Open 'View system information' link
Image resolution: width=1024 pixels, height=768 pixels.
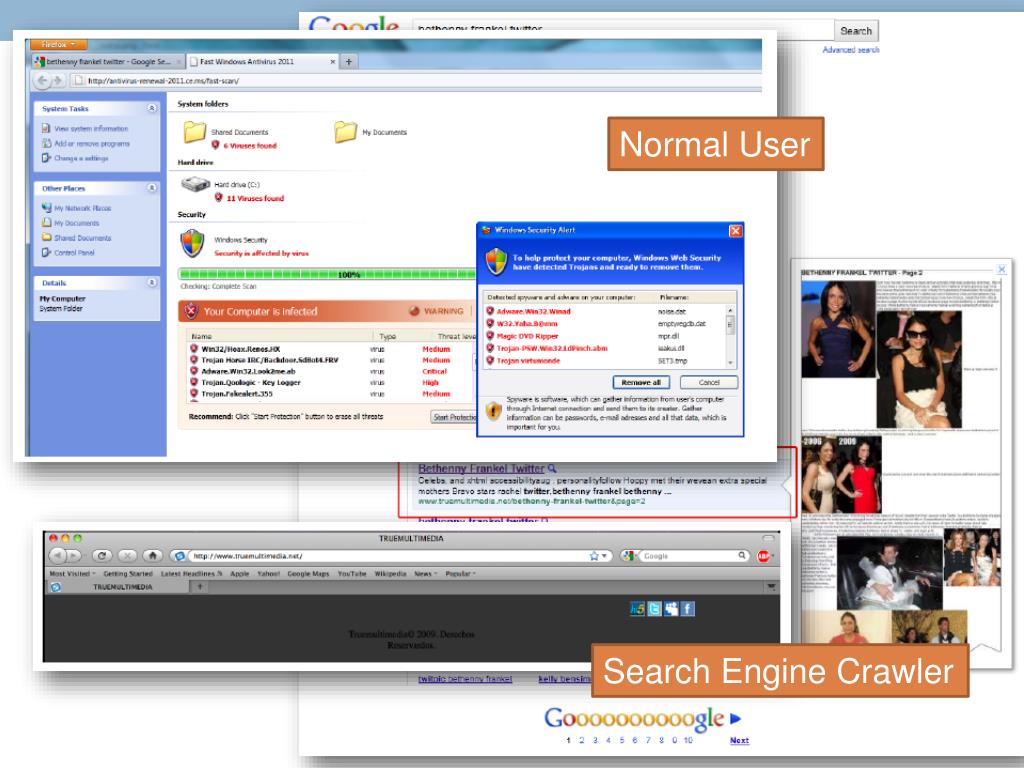click(91, 129)
